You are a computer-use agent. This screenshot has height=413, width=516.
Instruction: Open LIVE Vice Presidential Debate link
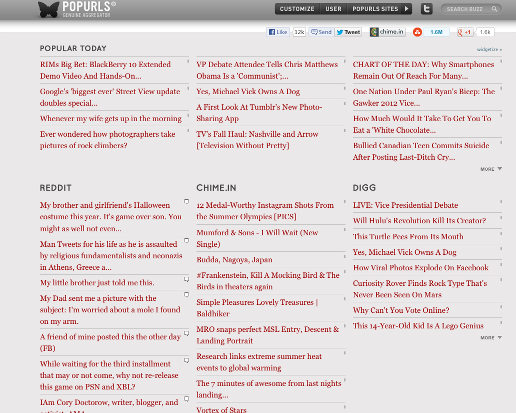pos(405,205)
